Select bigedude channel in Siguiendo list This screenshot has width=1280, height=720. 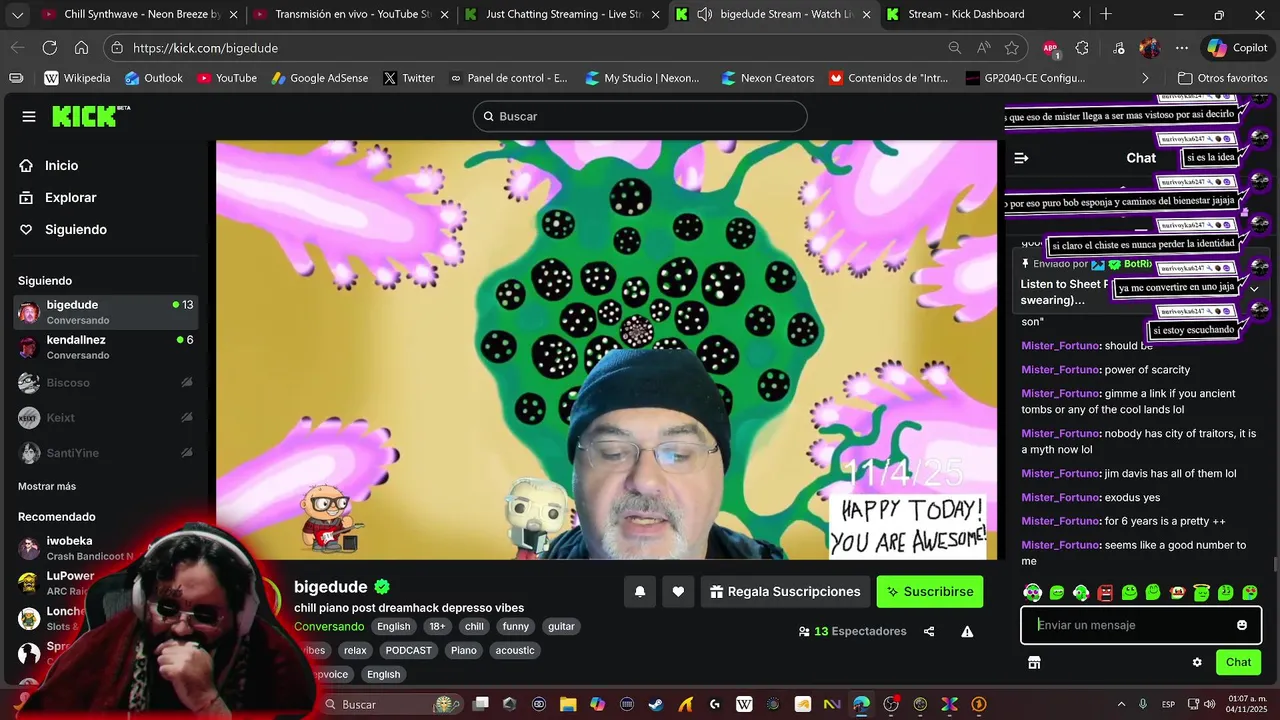coord(106,312)
